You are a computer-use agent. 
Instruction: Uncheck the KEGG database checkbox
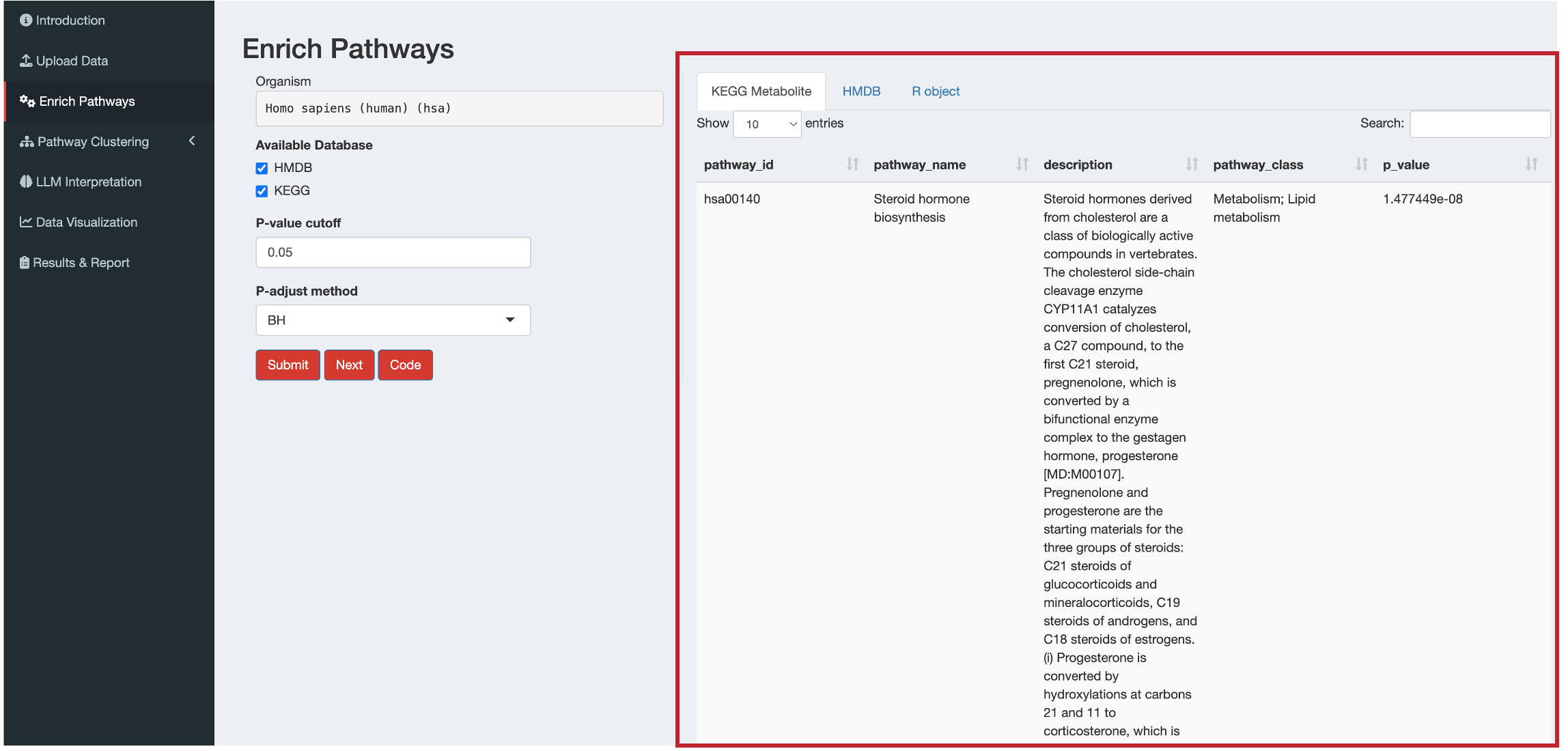click(x=262, y=191)
